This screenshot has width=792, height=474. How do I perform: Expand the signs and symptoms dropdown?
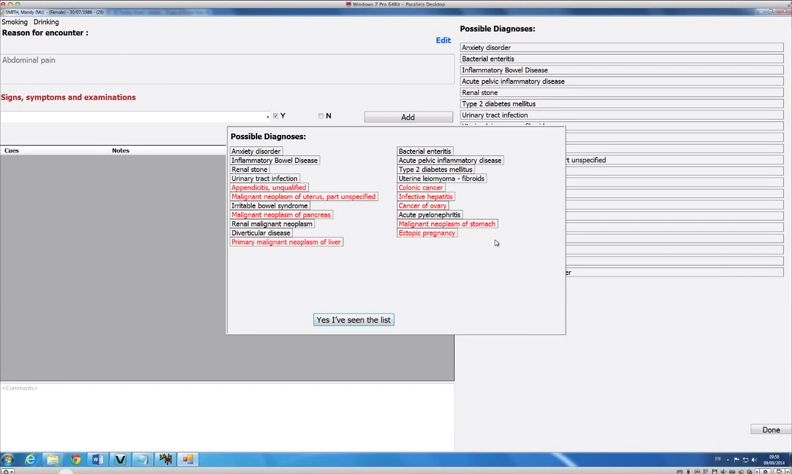point(267,117)
